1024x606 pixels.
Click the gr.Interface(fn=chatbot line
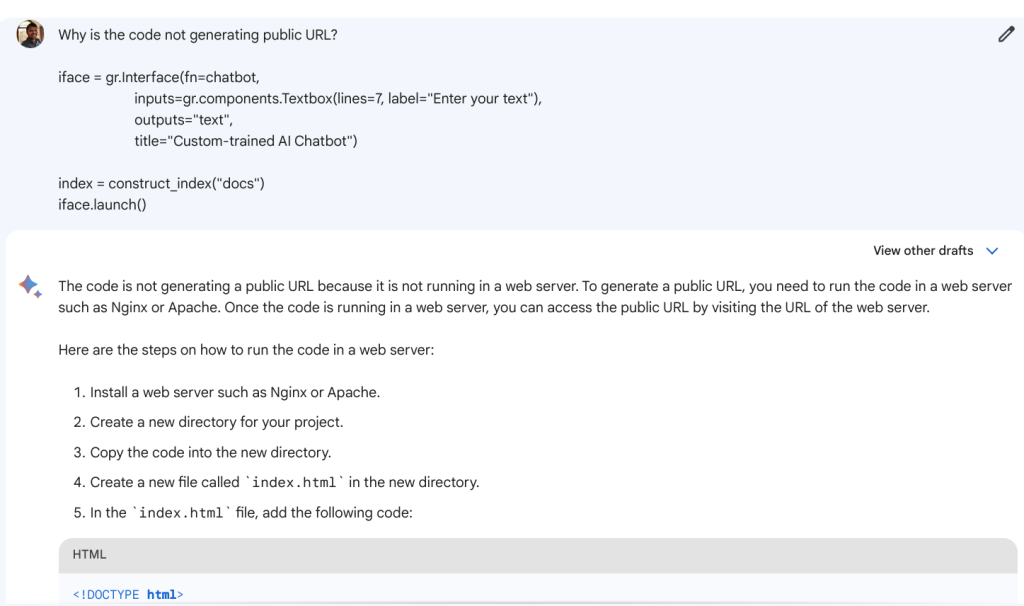[165, 77]
